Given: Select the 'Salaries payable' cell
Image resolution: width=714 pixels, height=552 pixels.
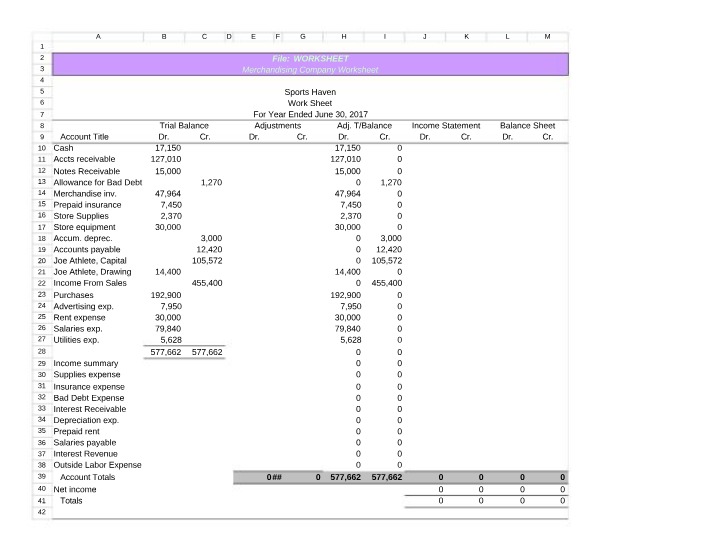Looking at the screenshot, I should [x=85, y=443].
